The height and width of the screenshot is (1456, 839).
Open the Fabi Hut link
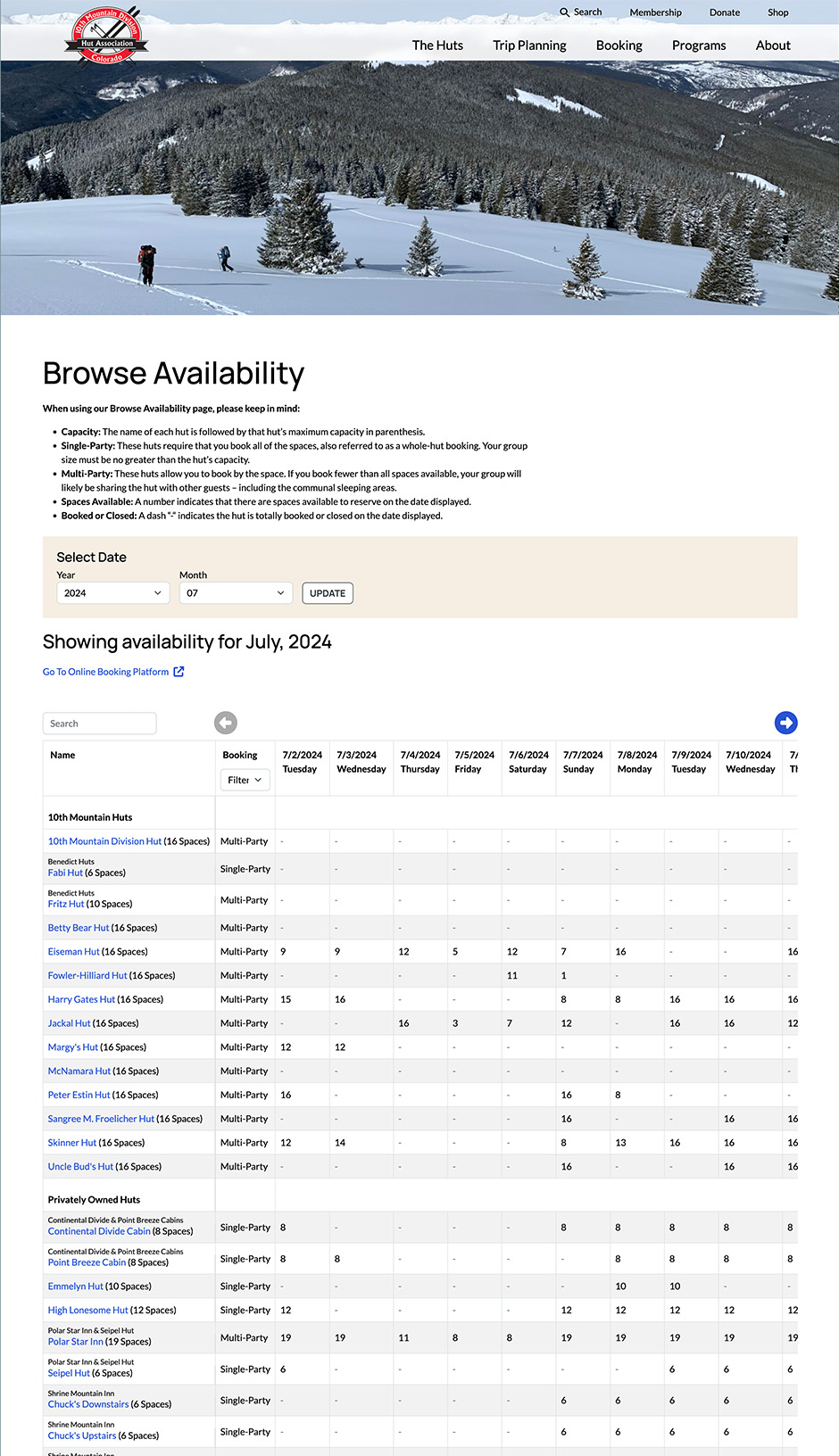65,873
